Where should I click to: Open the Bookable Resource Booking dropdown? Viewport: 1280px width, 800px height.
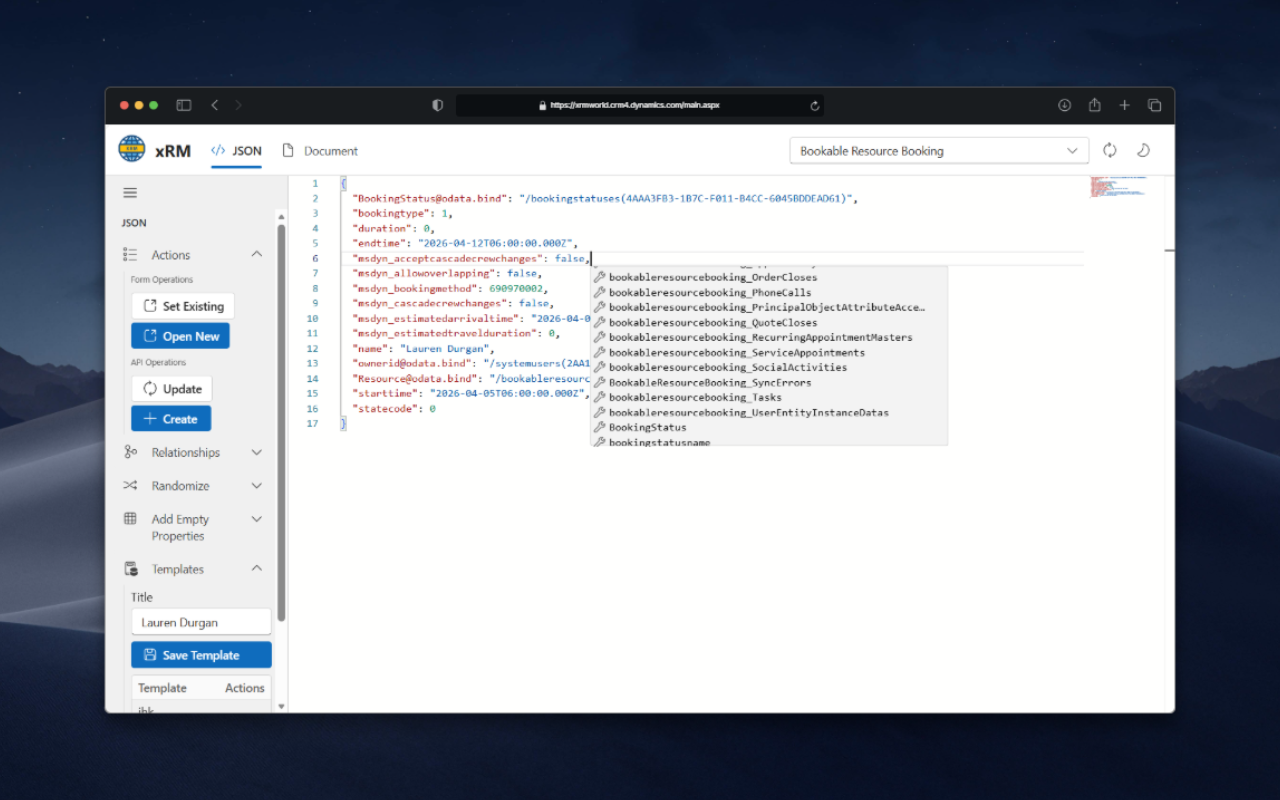coord(939,151)
